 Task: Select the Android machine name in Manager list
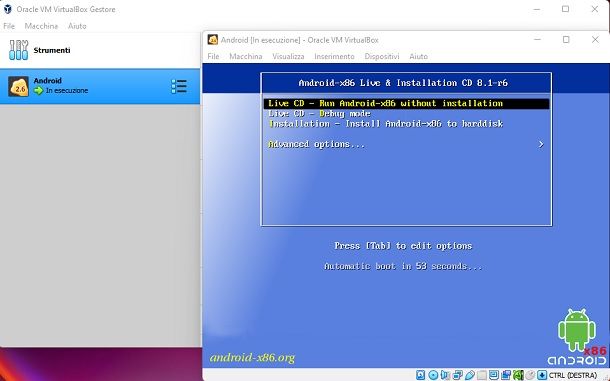pos(47,81)
